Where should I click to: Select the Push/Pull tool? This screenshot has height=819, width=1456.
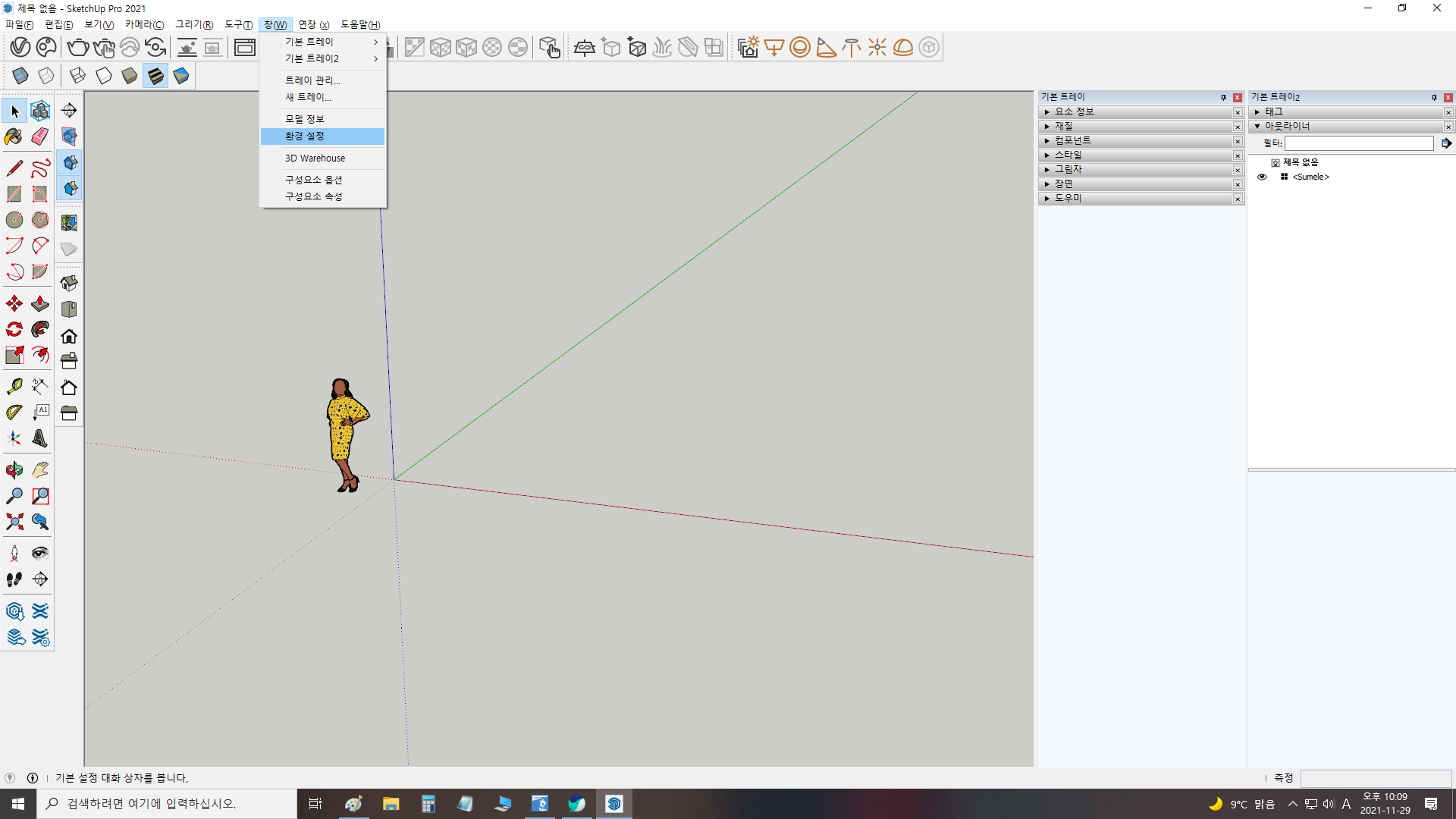[40, 304]
